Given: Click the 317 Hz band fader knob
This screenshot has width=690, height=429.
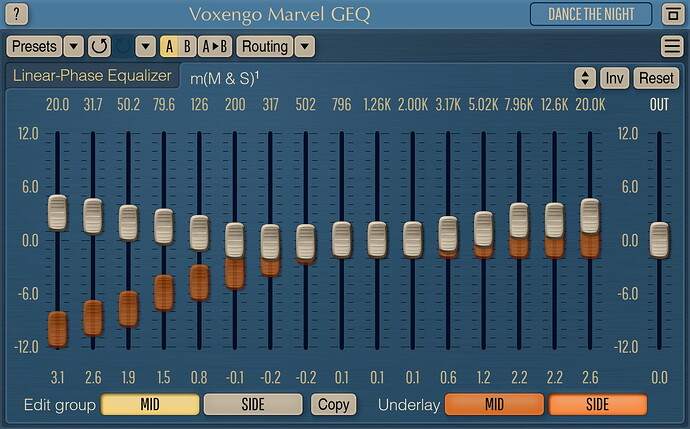Looking at the screenshot, I should click(270, 242).
